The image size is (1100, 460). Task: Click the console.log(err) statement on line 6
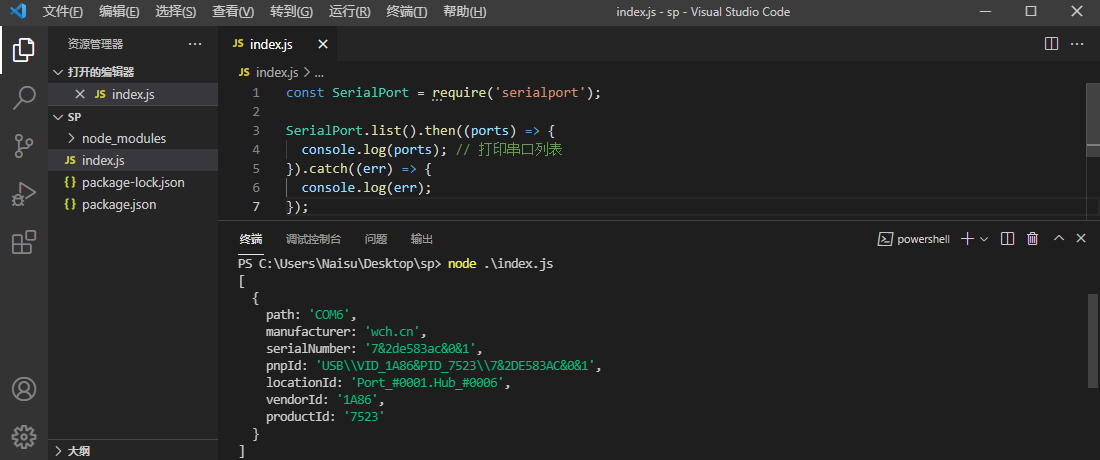pos(366,187)
